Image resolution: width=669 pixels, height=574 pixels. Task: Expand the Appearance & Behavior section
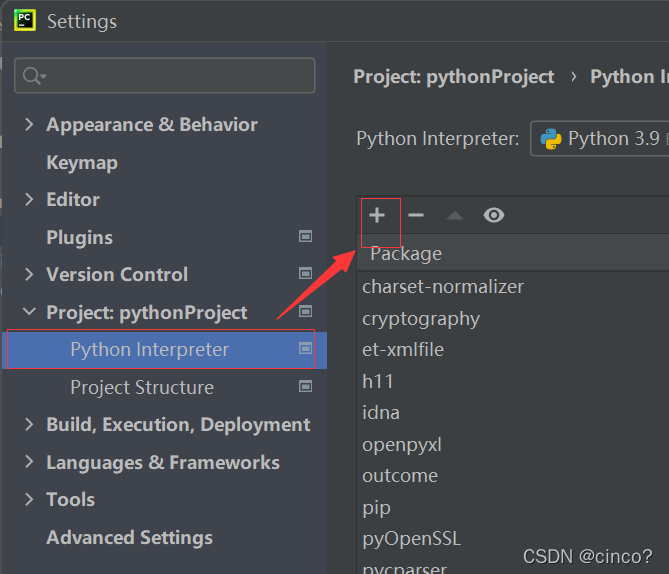29,124
